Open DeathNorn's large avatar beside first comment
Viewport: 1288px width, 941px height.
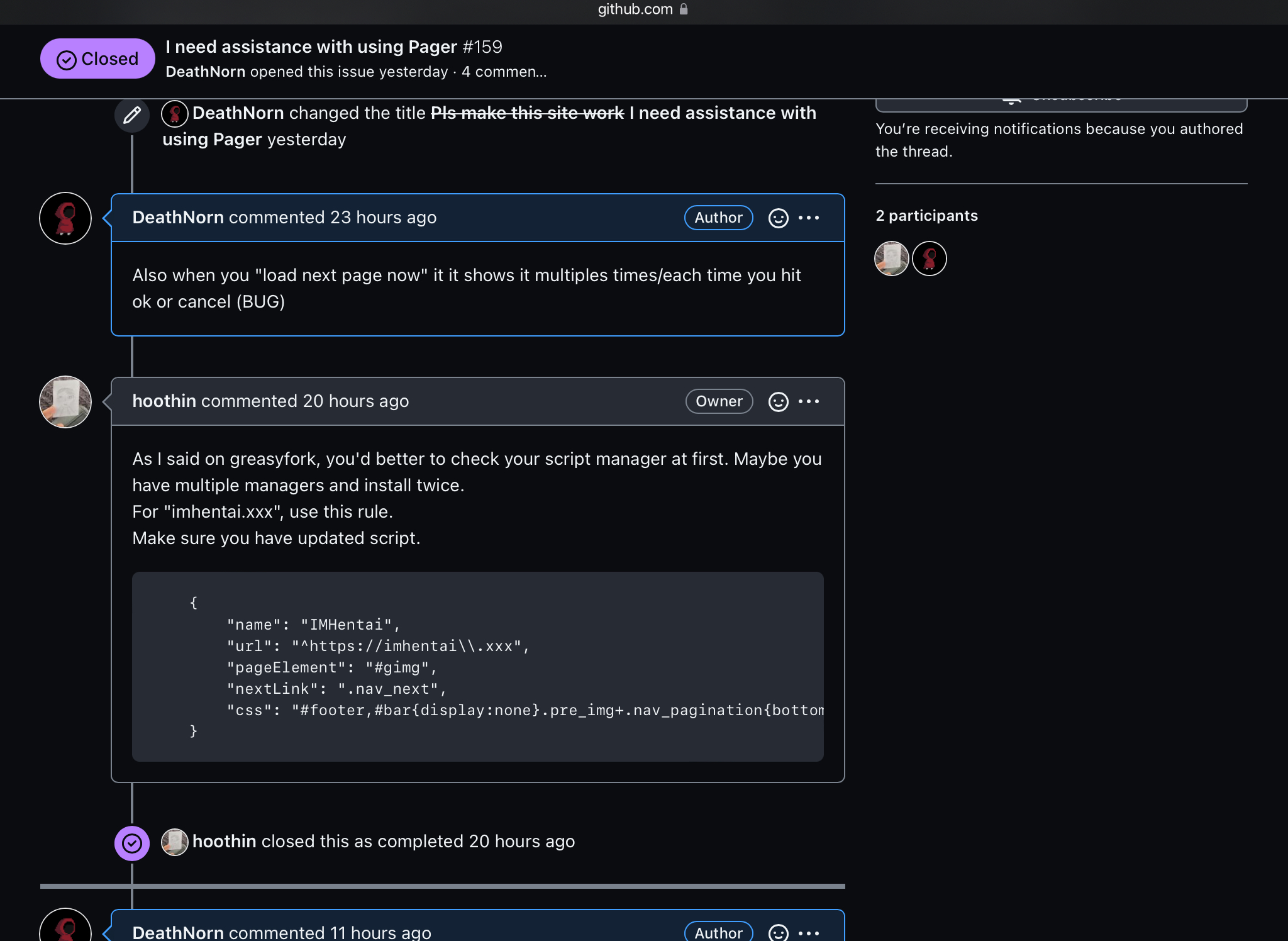[x=65, y=218]
